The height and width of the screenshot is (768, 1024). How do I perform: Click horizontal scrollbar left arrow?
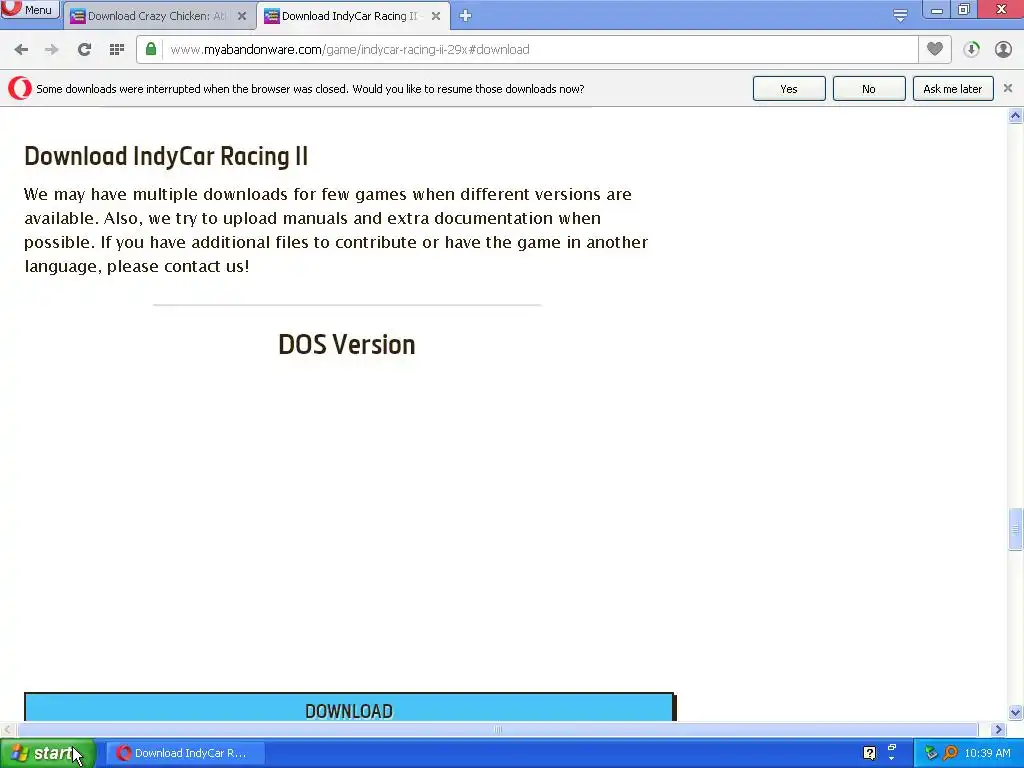point(7,729)
